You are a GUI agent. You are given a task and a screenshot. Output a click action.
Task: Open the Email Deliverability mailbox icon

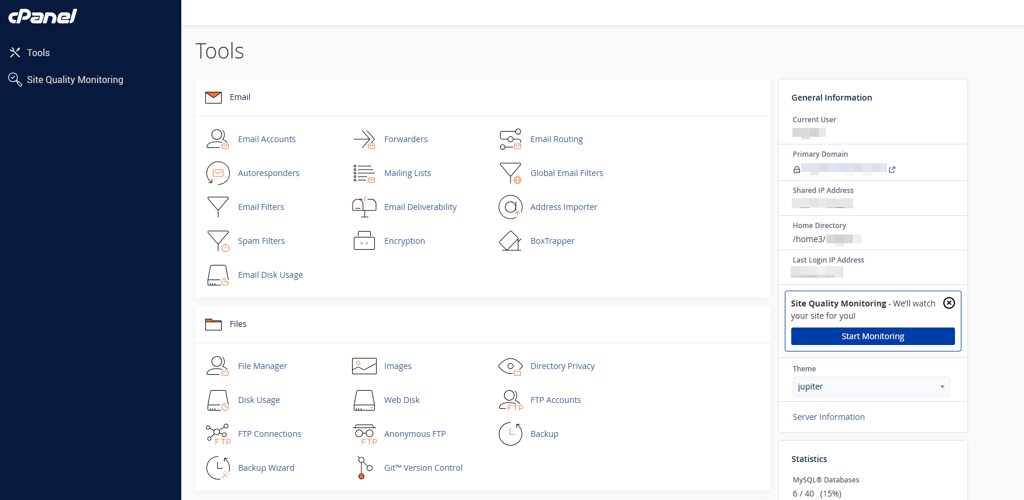click(x=364, y=207)
